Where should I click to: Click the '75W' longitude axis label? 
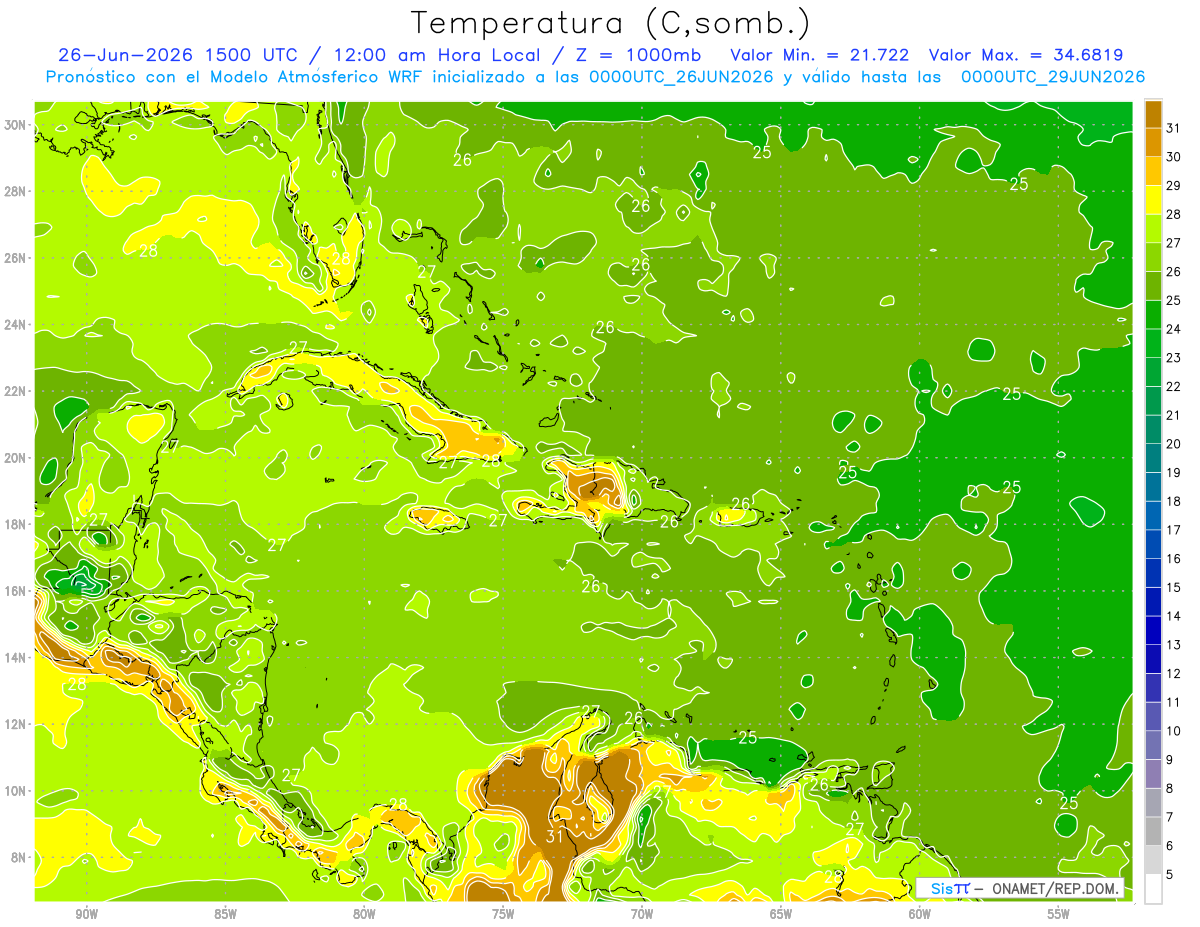click(x=503, y=914)
